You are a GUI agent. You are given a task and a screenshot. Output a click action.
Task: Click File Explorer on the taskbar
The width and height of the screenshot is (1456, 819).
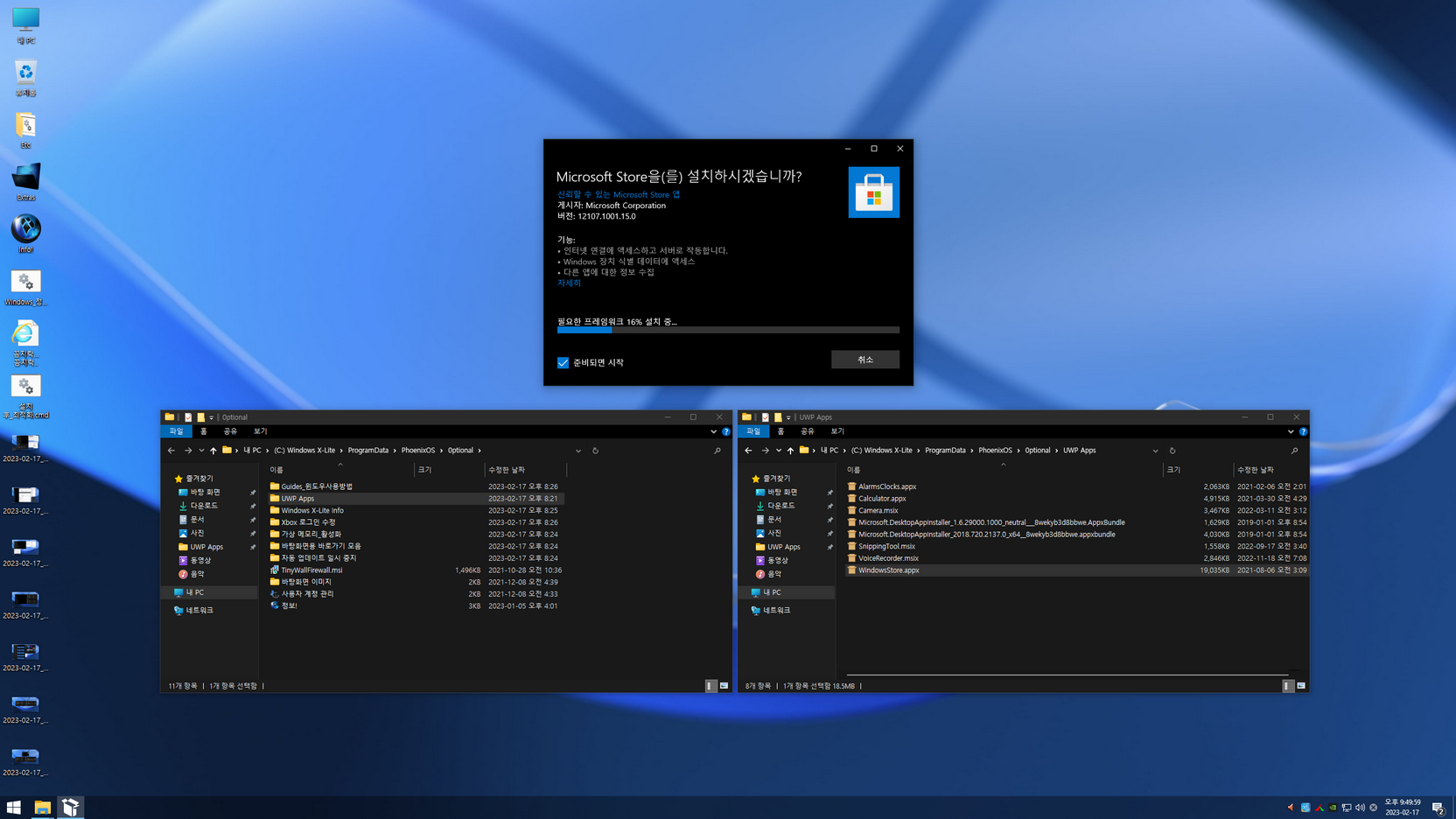[x=42, y=808]
